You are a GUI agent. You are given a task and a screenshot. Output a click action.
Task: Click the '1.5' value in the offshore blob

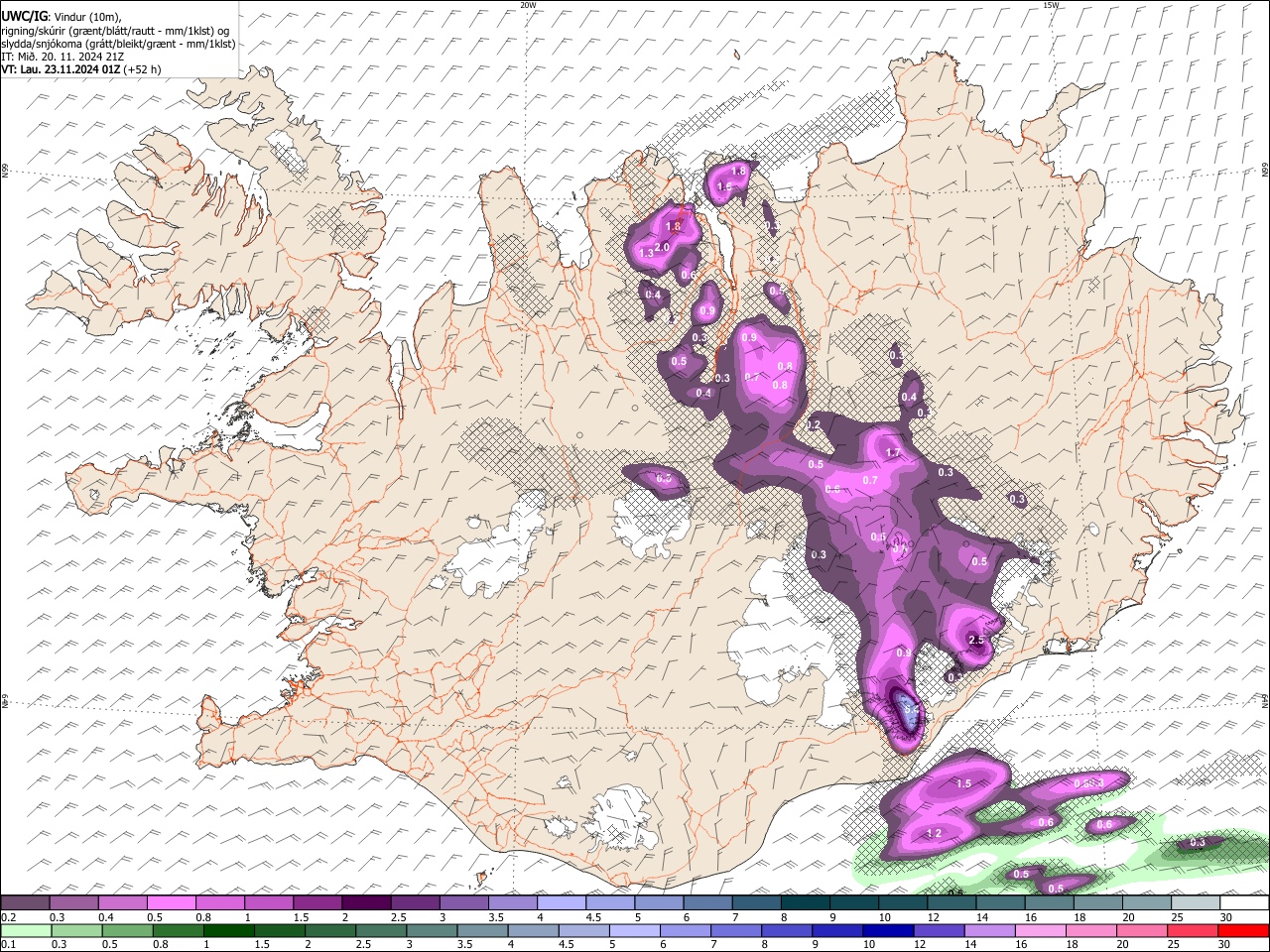[963, 784]
